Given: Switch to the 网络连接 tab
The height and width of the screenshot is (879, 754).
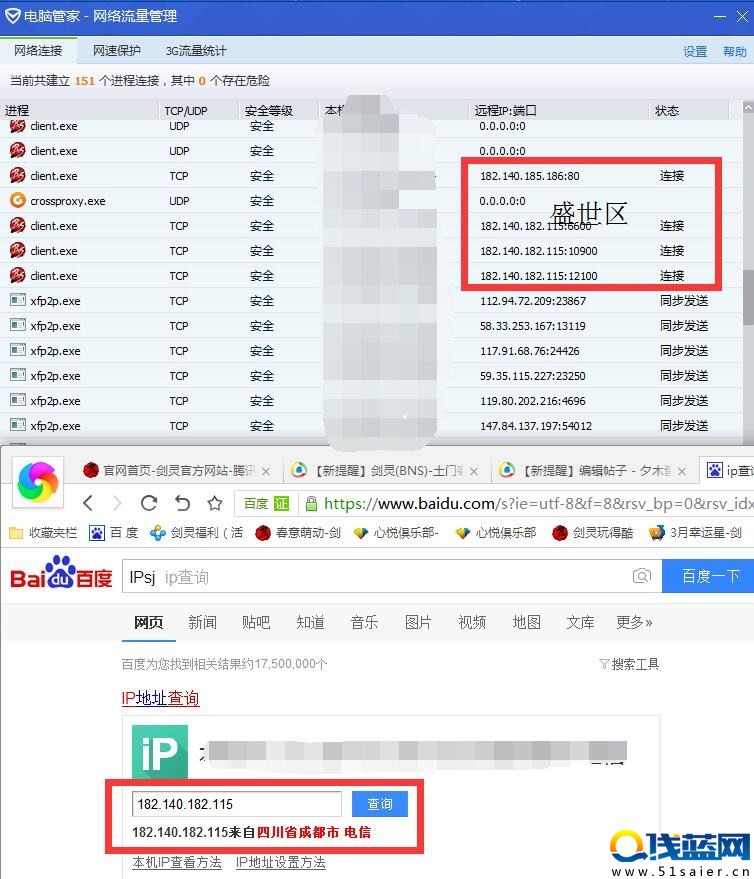Looking at the screenshot, I should pyautogui.click(x=38, y=51).
